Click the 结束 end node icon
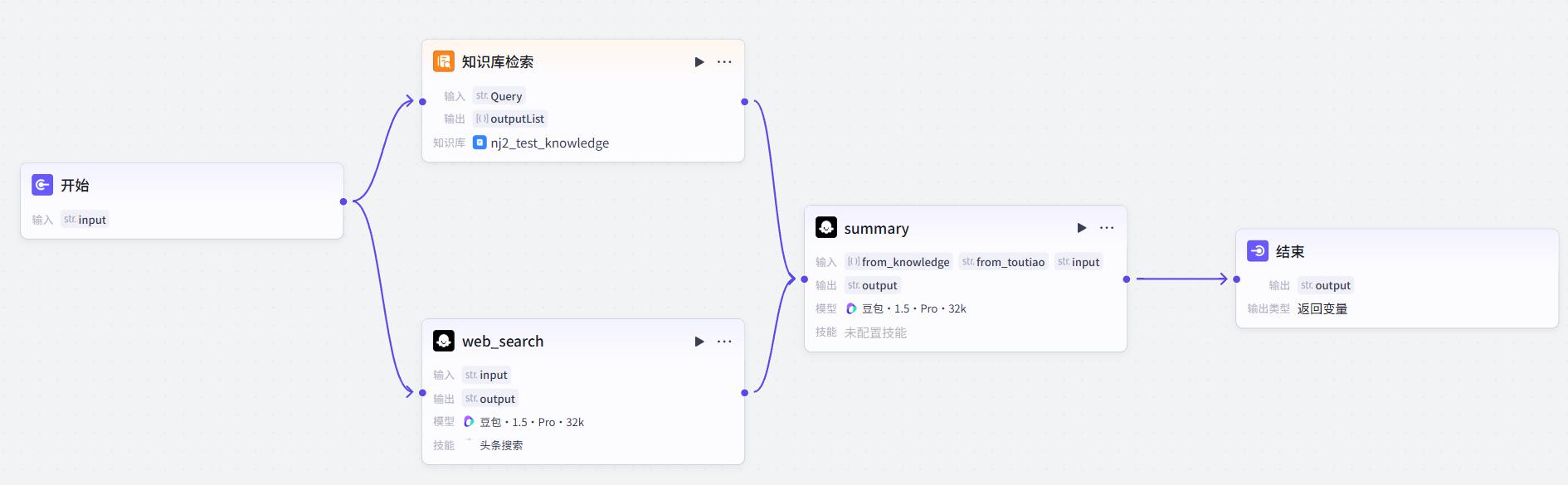This screenshot has width=1568, height=485. (x=1258, y=251)
